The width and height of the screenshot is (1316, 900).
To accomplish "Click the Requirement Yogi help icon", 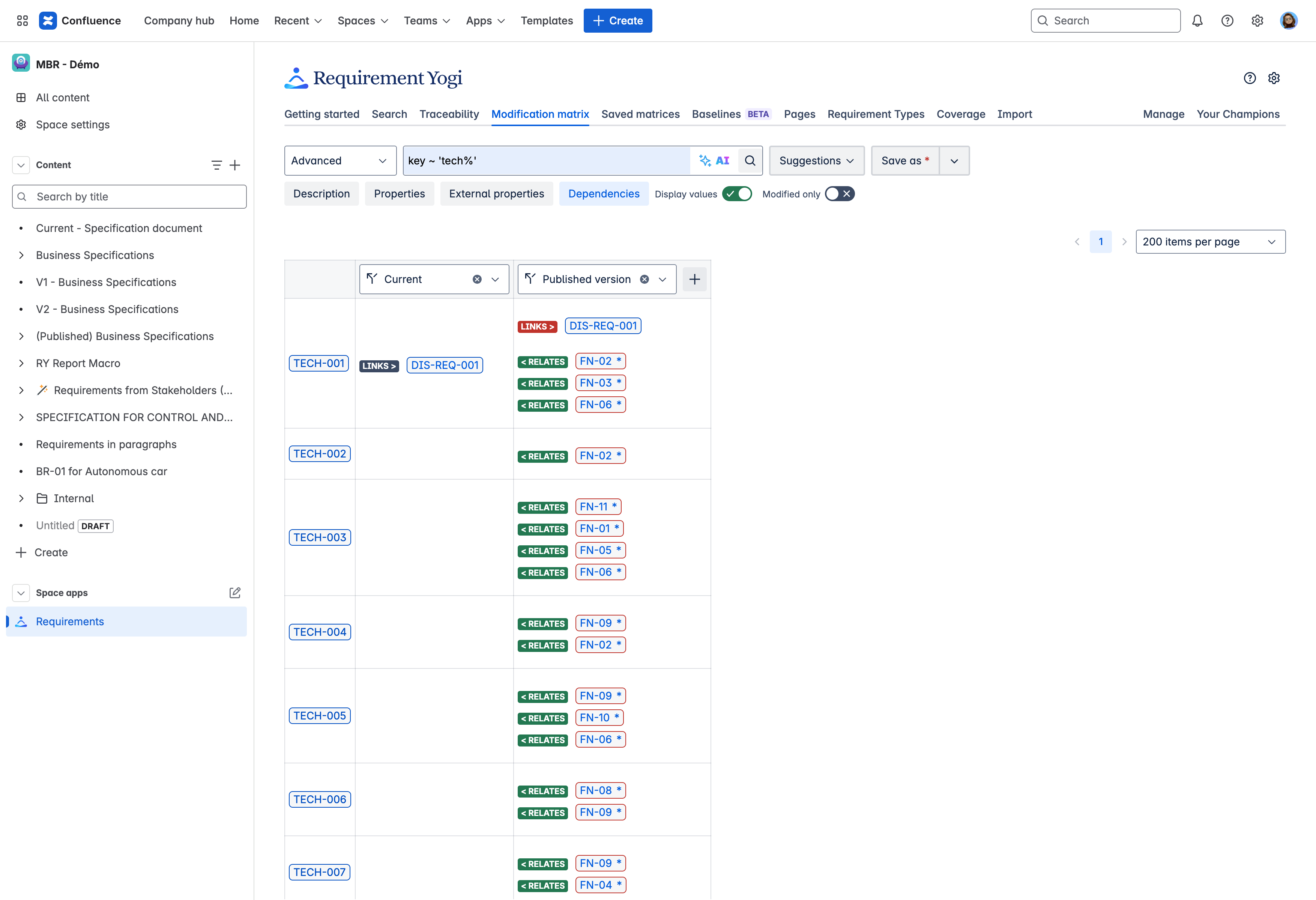I will [1249, 78].
